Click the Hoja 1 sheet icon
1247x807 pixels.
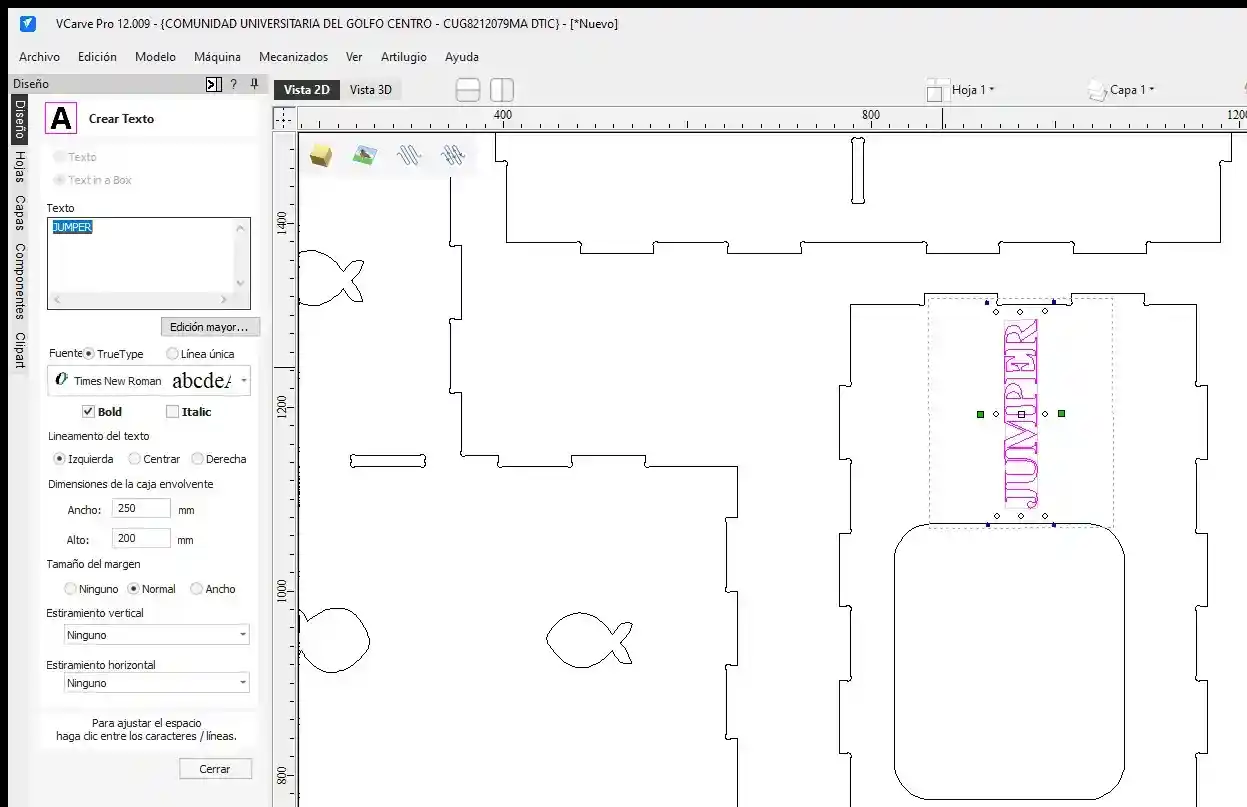[936, 90]
